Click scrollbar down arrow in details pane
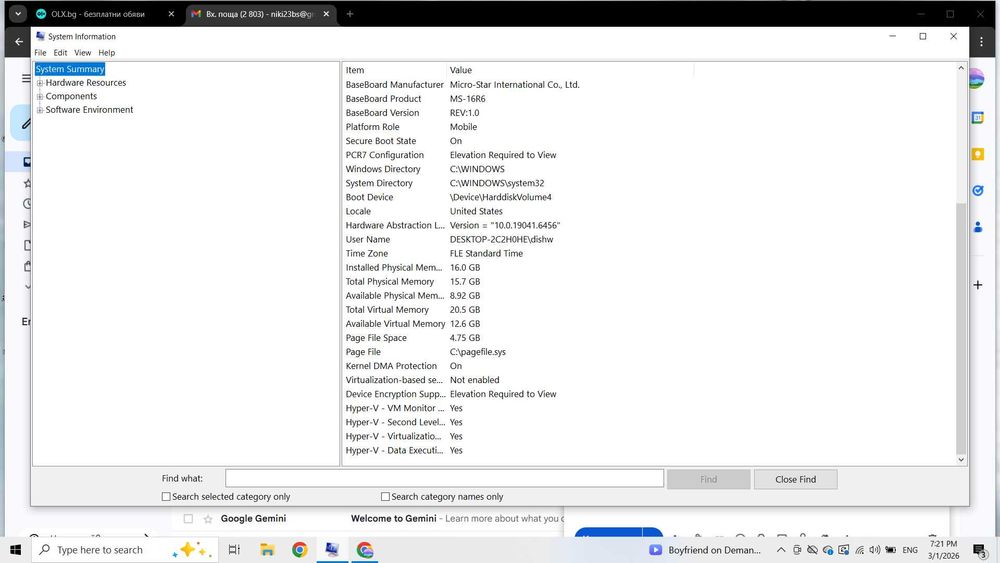 point(961,460)
